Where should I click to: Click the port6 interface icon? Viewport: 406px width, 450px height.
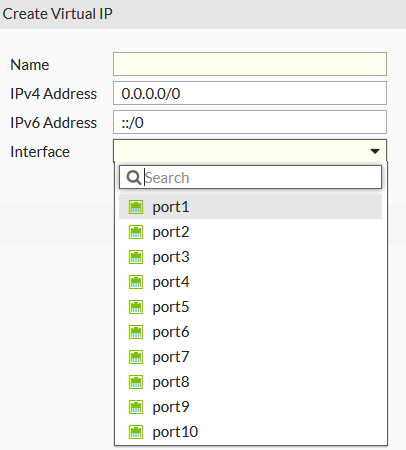tap(136, 332)
